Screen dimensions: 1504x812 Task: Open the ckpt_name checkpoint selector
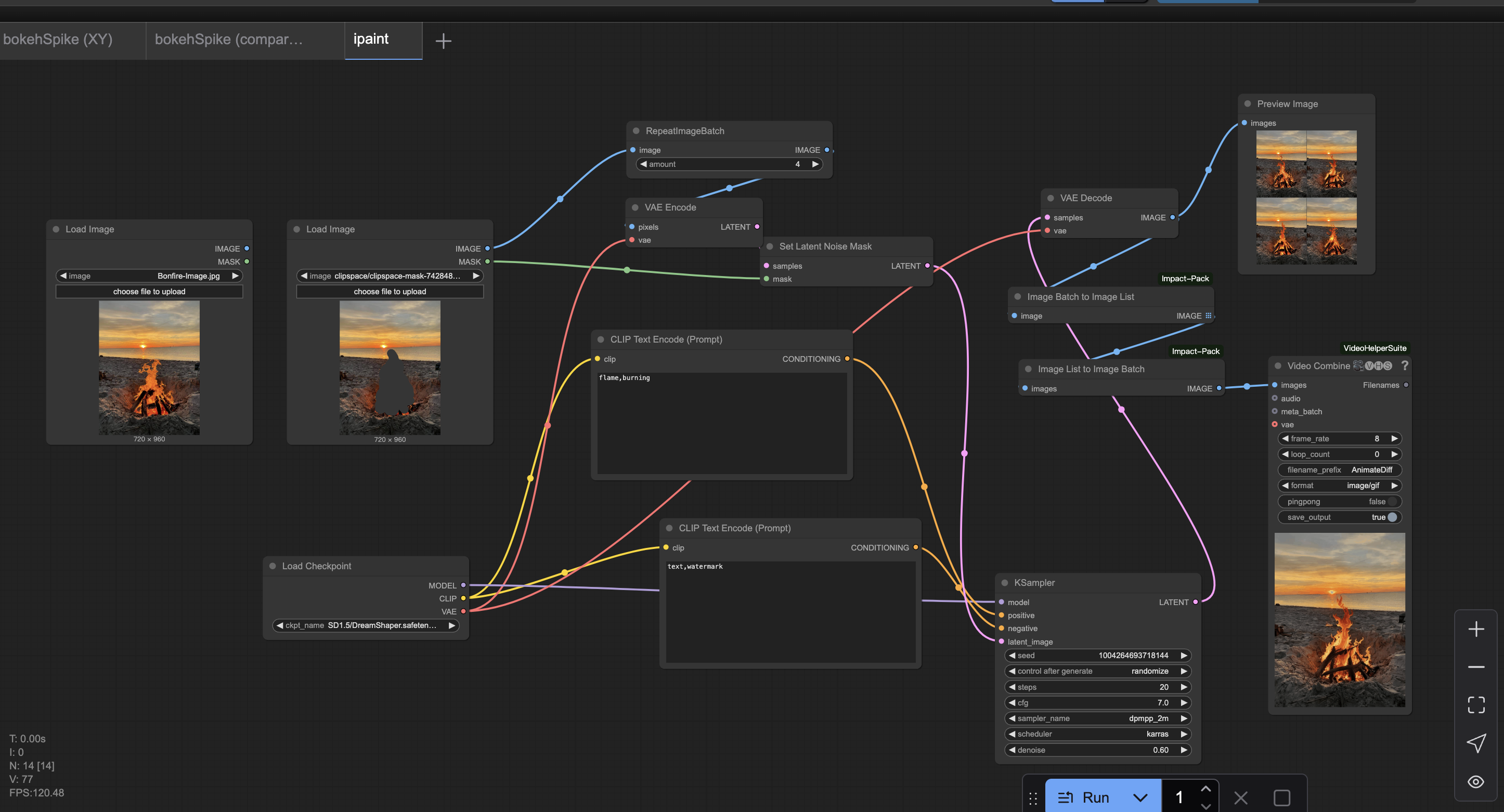366,625
